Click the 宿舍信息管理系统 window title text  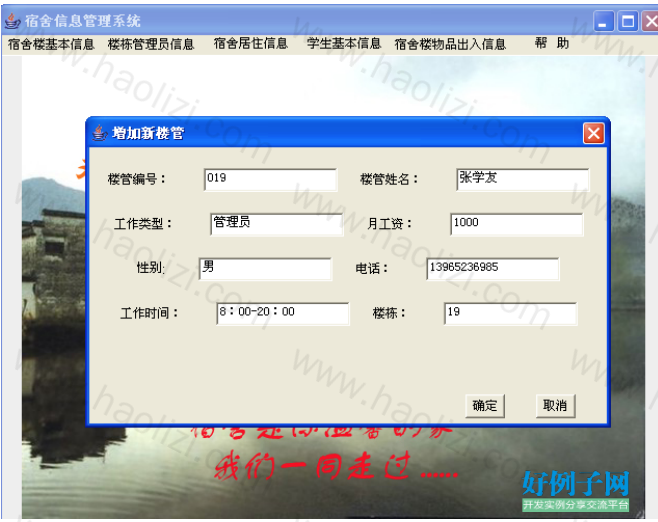tap(82, 21)
